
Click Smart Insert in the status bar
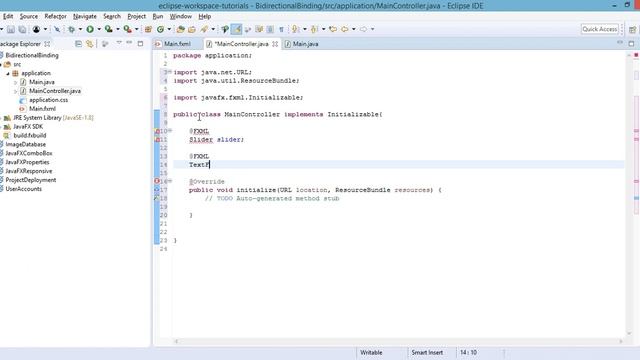pyautogui.click(x=427, y=352)
